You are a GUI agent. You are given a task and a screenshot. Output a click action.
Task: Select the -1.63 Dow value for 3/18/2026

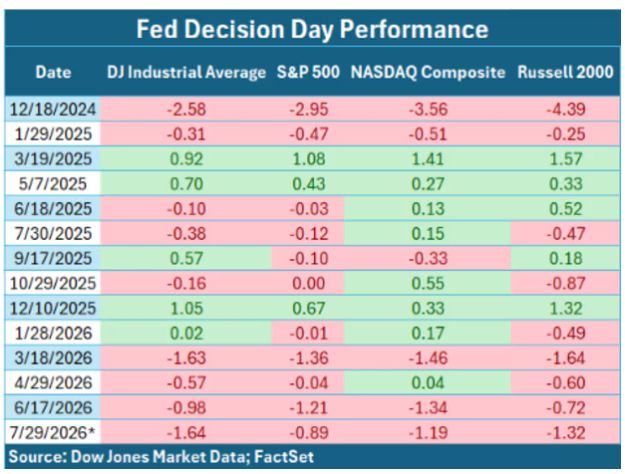coord(187,358)
